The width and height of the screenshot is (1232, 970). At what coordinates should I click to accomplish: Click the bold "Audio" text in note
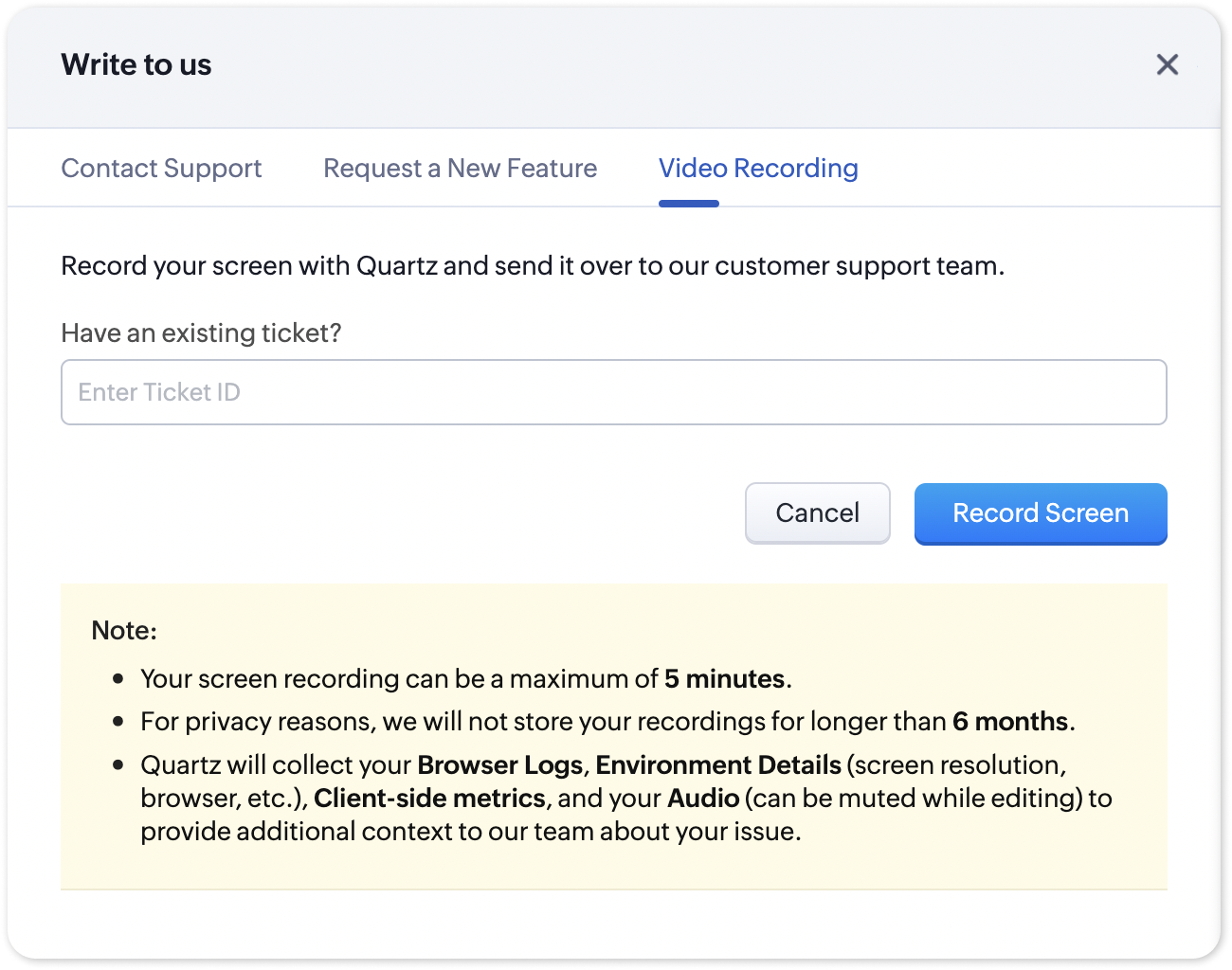coord(703,799)
